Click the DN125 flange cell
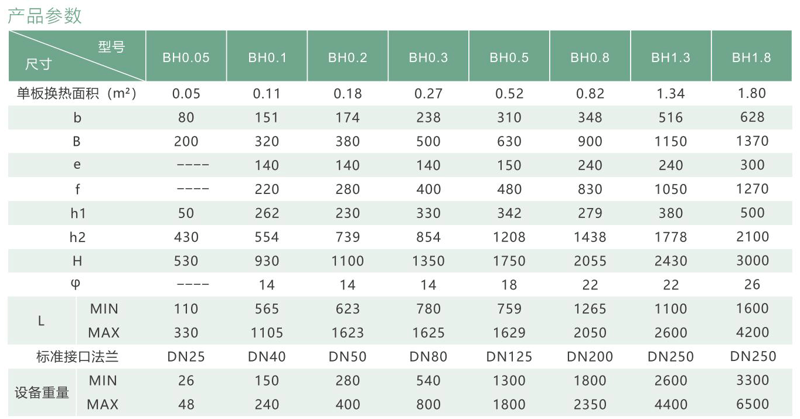 (509, 356)
